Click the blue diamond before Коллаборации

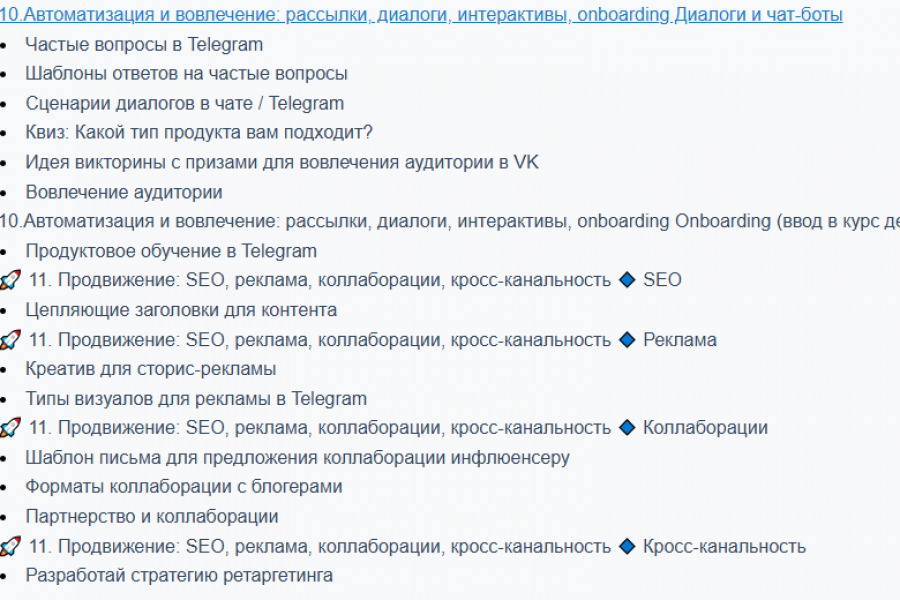(627, 428)
